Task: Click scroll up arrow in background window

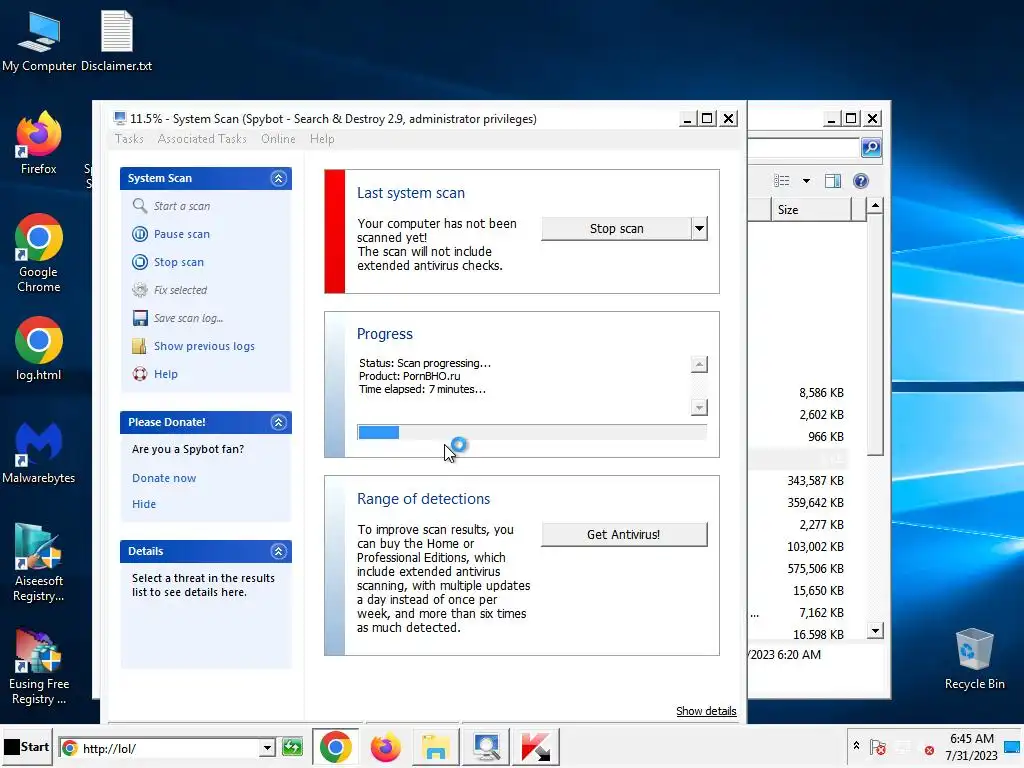Action: pos(875,206)
